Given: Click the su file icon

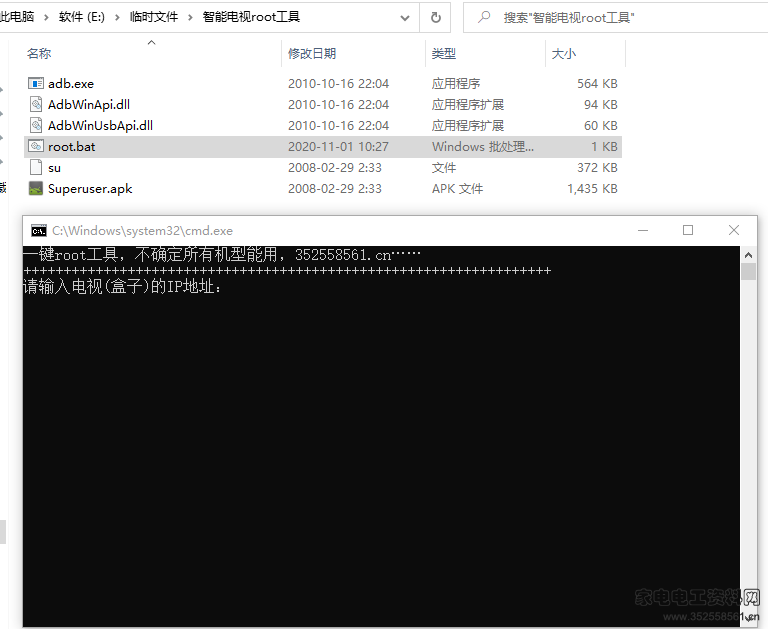Looking at the screenshot, I should coord(36,168).
